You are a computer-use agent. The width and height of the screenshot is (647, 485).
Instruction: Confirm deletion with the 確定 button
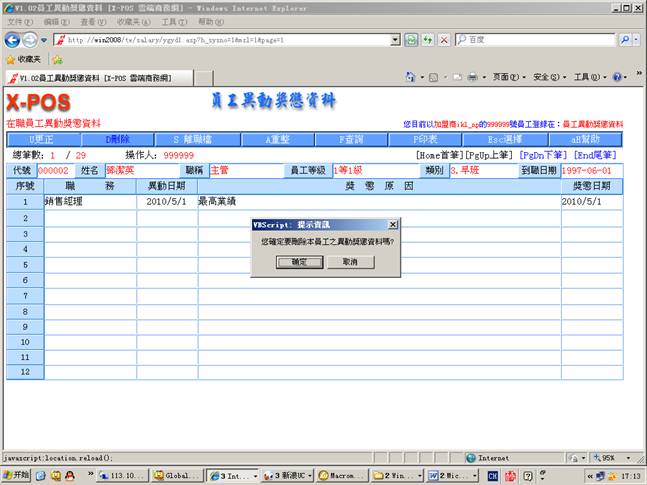[300, 261]
